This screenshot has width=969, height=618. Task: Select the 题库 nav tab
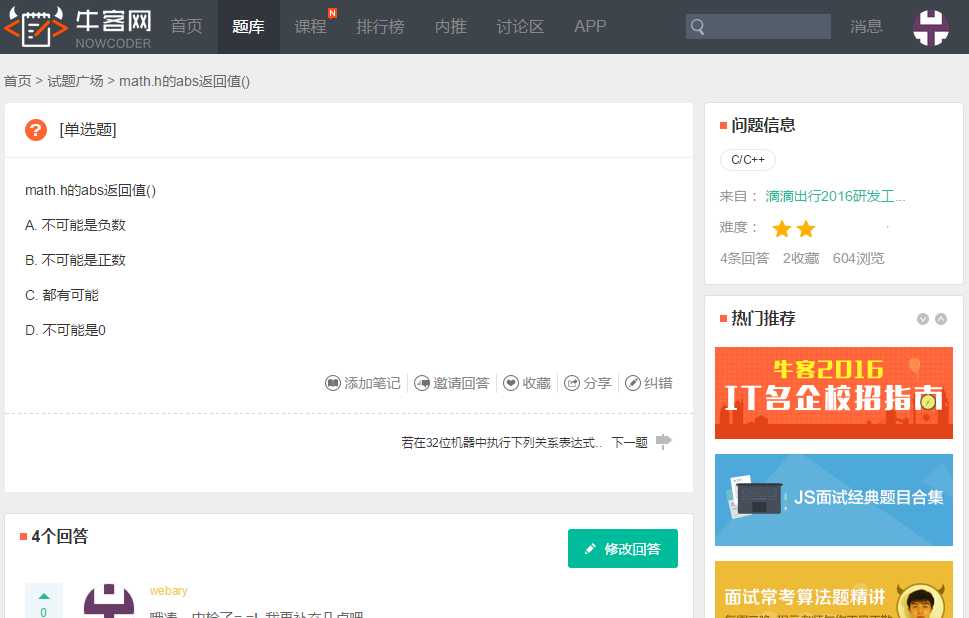(x=248, y=27)
